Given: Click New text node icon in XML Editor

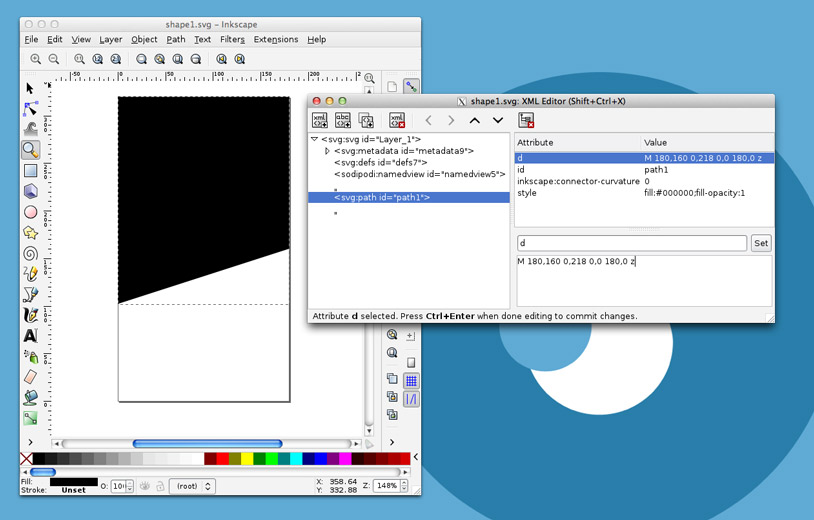Looking at the screenshot, I should coord(343,120).
